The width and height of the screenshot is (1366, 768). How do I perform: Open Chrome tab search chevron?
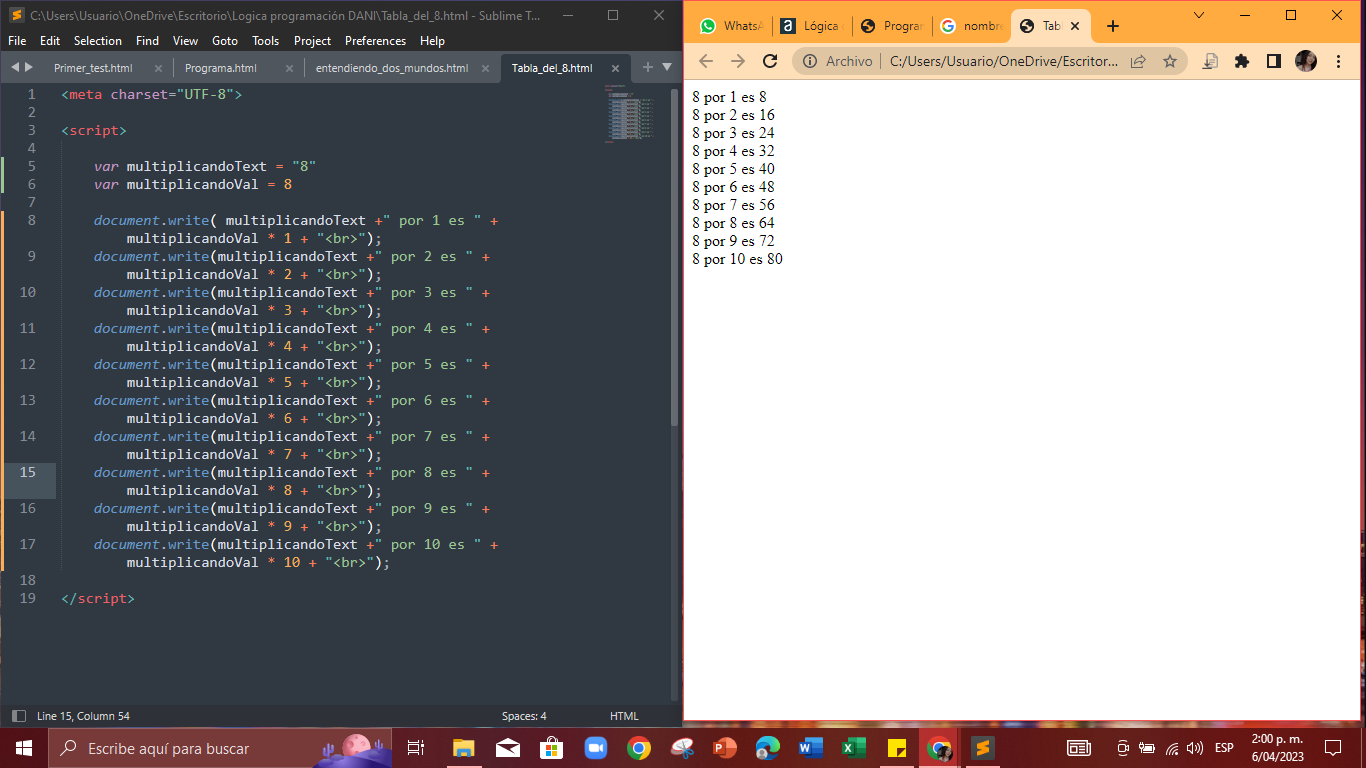1199,15
